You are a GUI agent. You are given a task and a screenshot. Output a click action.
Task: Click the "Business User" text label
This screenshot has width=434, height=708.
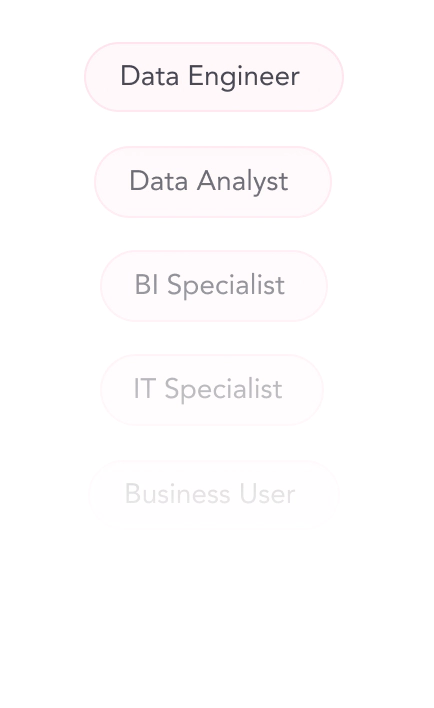coord(210,494)
